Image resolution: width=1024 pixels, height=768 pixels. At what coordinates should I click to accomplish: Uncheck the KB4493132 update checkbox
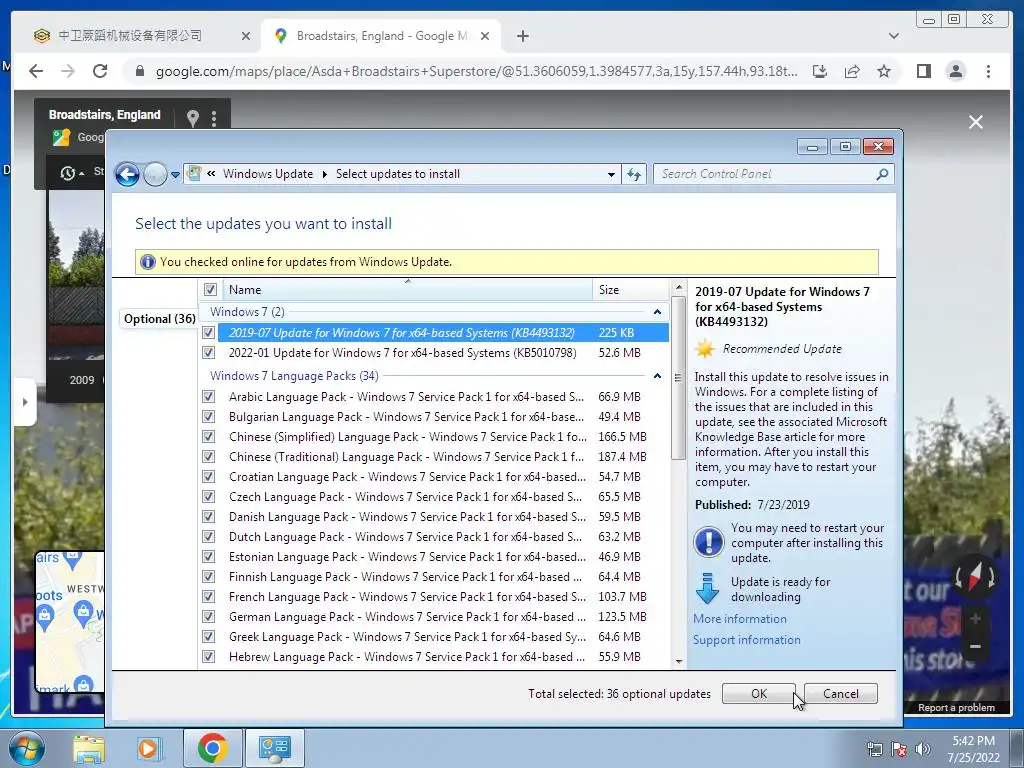click(x=208, y=332)
